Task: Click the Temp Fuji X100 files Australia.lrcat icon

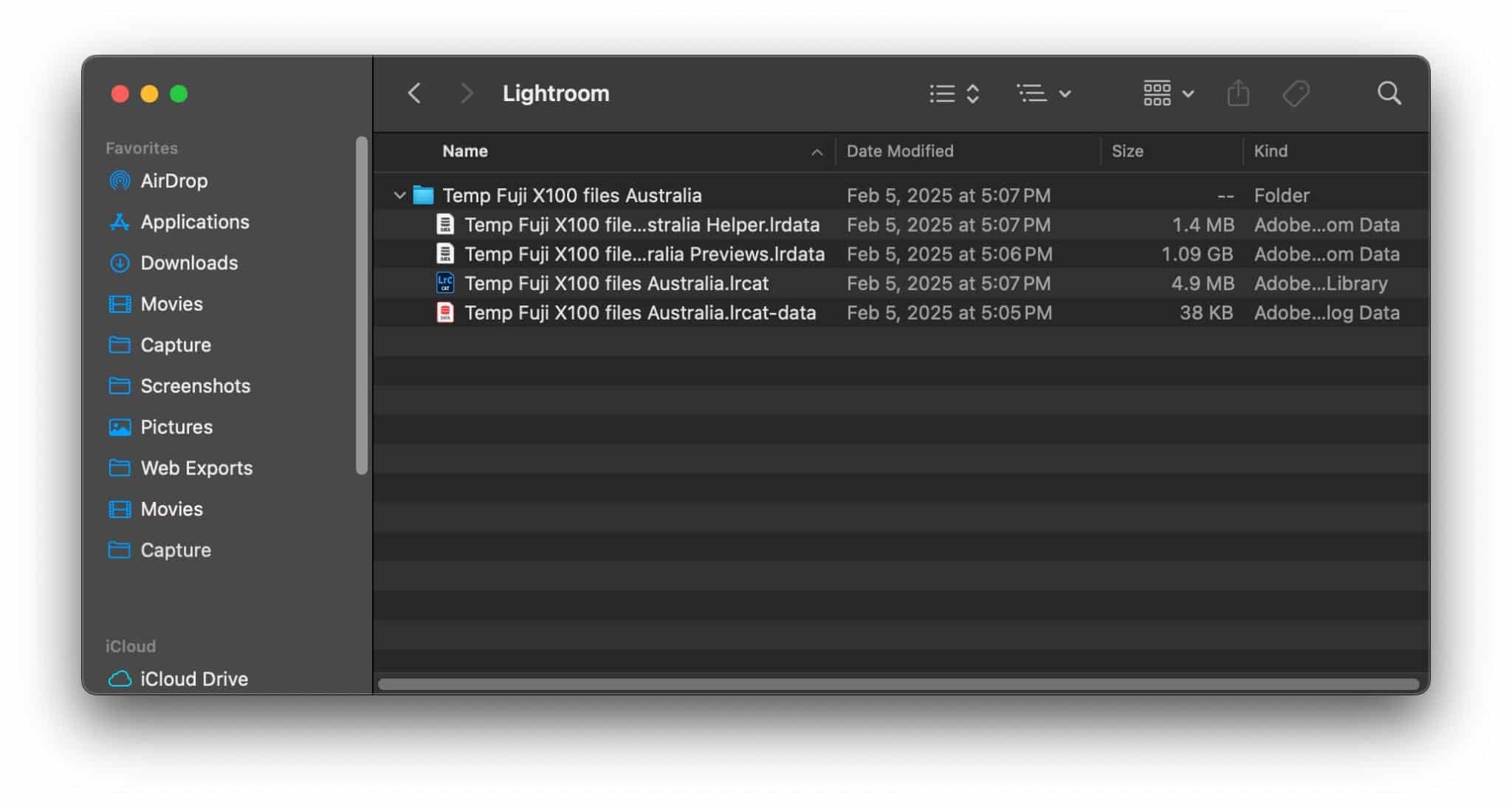Action: point(444,283)
